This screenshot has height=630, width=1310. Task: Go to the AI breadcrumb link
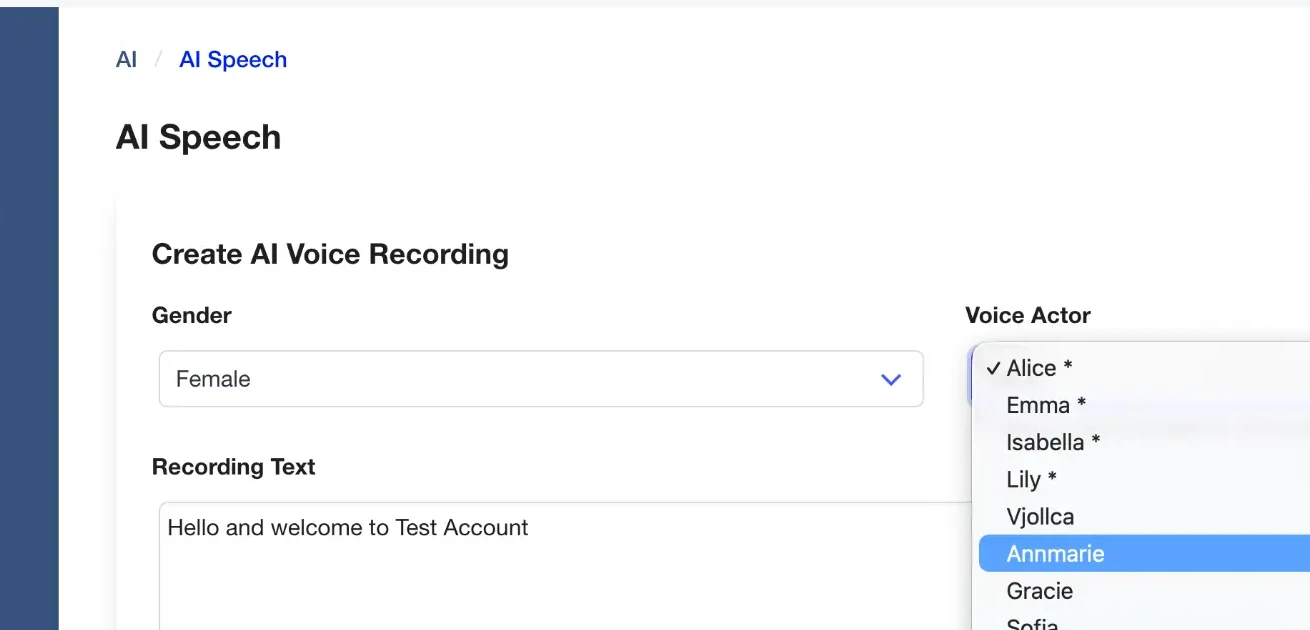coord(126,60)
